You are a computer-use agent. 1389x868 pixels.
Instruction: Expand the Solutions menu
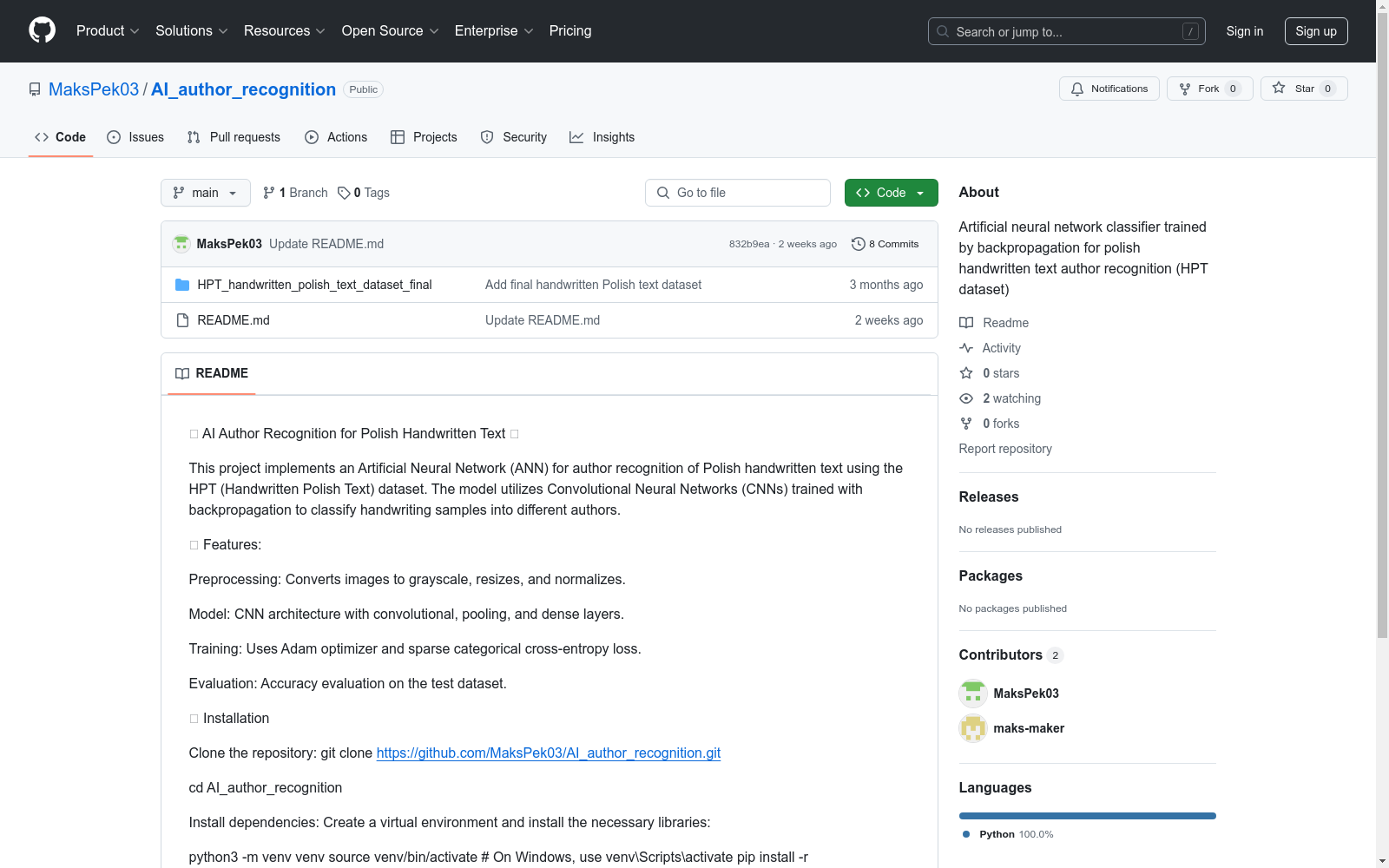point(192,30)
